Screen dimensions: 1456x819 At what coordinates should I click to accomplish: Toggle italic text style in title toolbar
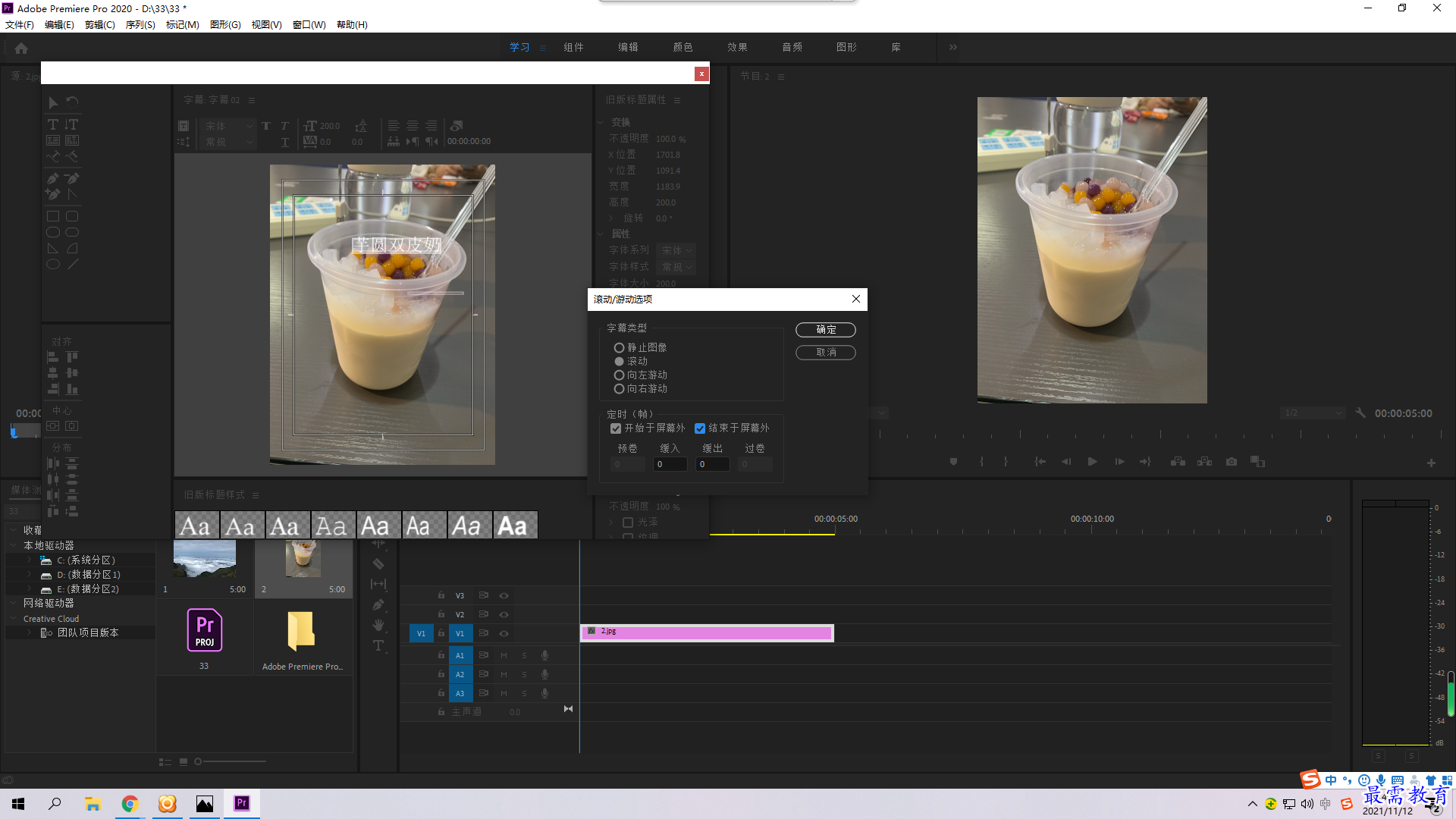[284, 126]
